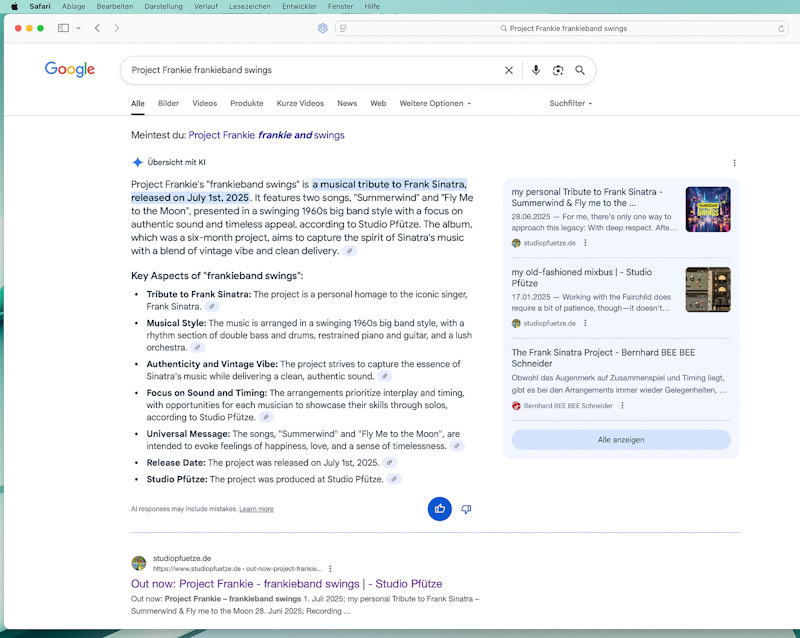The image size is (800, 638).
Task: Click the page reader icon in address bar
Action: tap(343, 29)
